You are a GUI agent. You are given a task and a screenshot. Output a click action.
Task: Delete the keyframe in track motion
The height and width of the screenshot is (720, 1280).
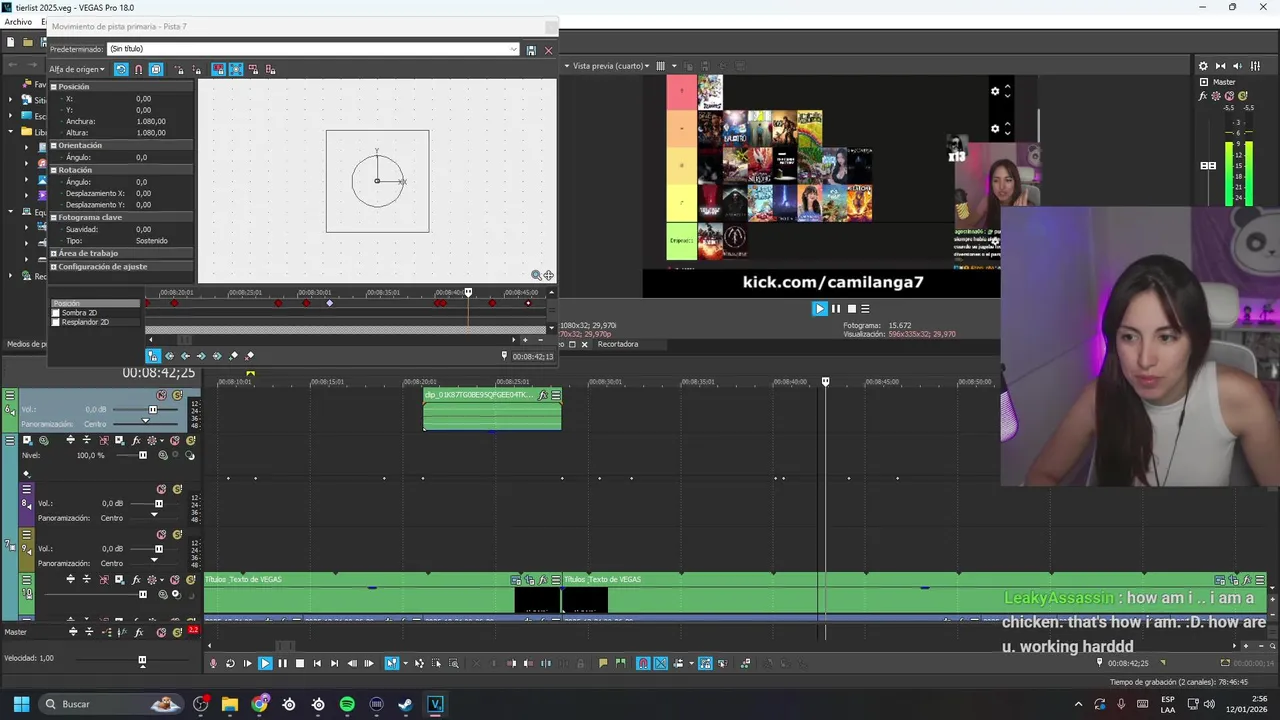click(250, 356)
